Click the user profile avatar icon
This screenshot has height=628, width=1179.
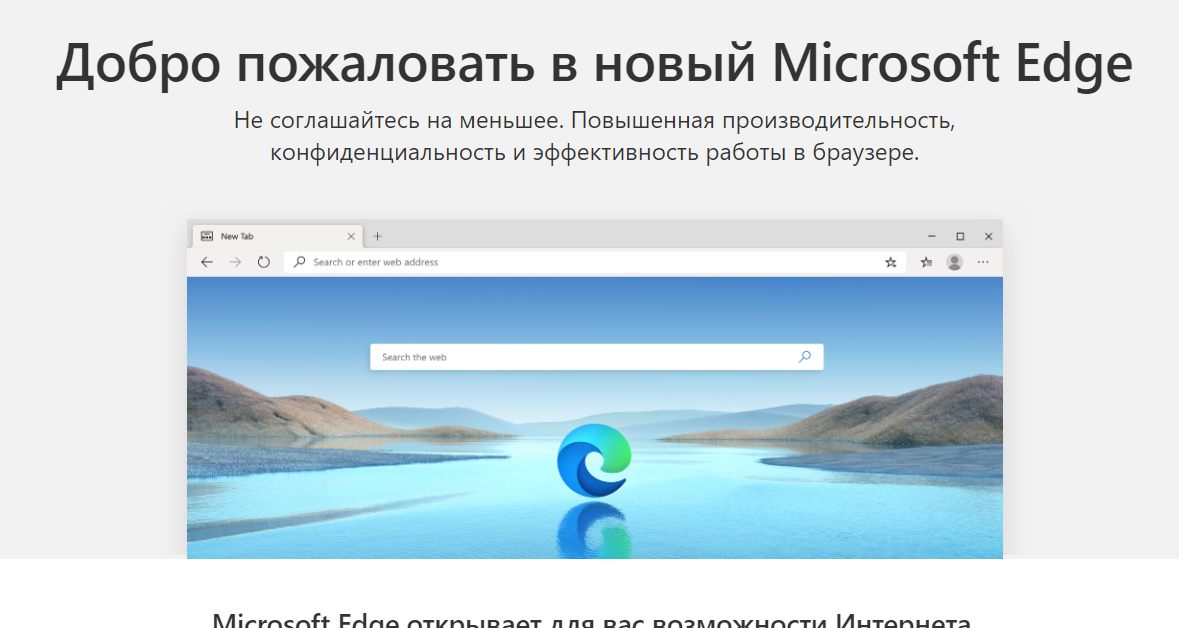[x=955, y=262]
